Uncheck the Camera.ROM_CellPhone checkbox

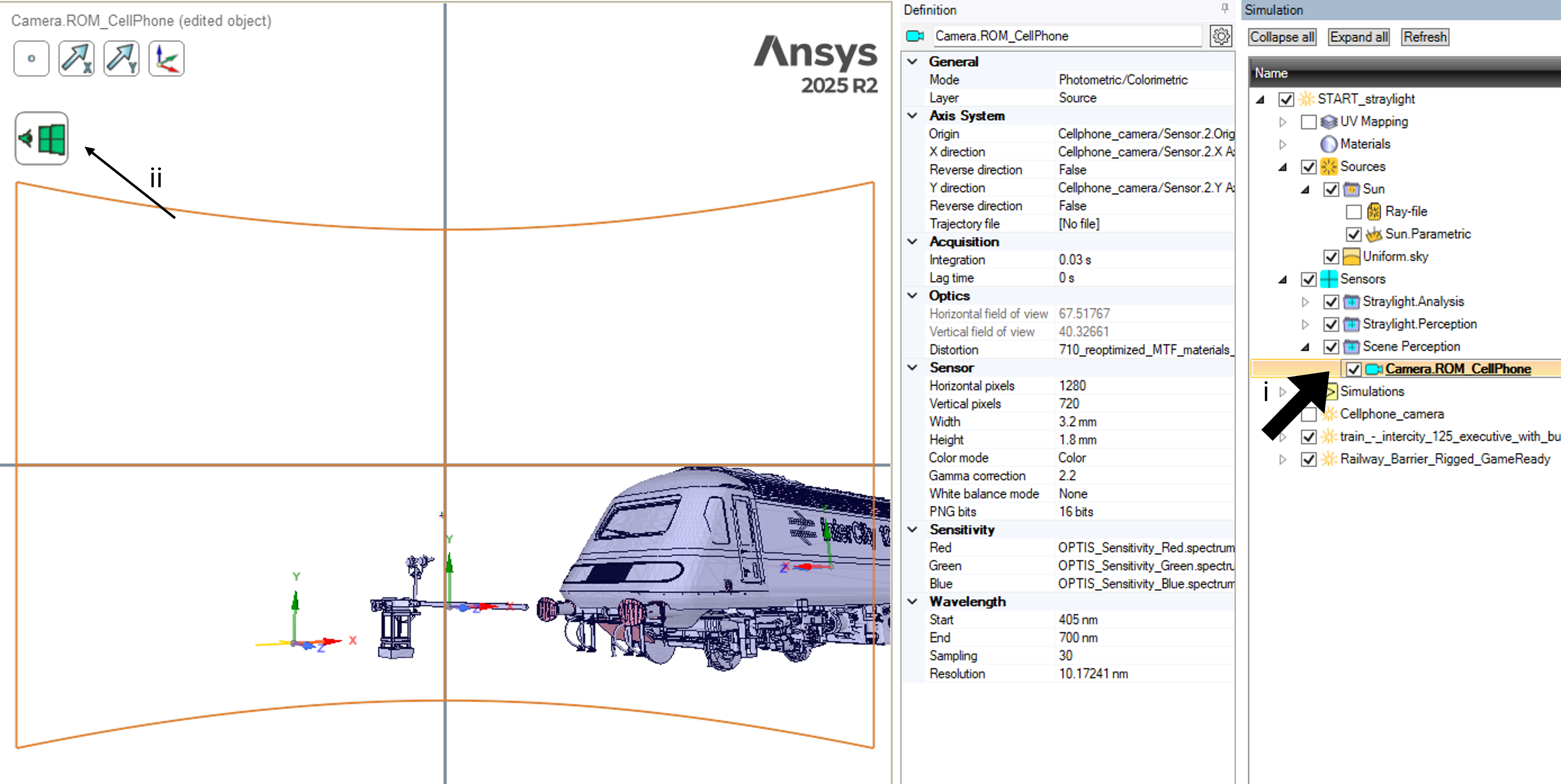point(1353,369)
